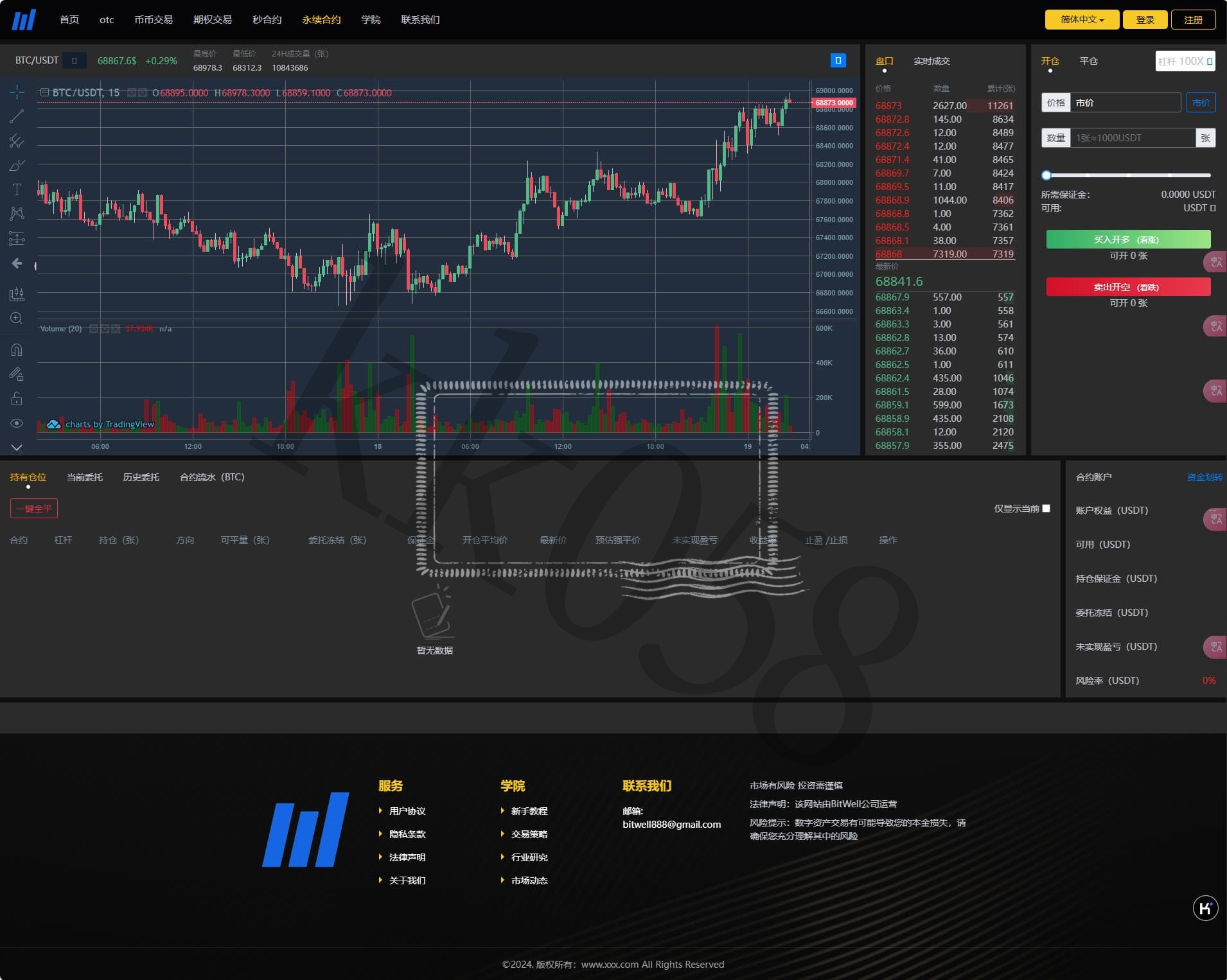Toggle Volume indicator visibility eye
This screenshot has width=1227, height=980.
(94, 329)
